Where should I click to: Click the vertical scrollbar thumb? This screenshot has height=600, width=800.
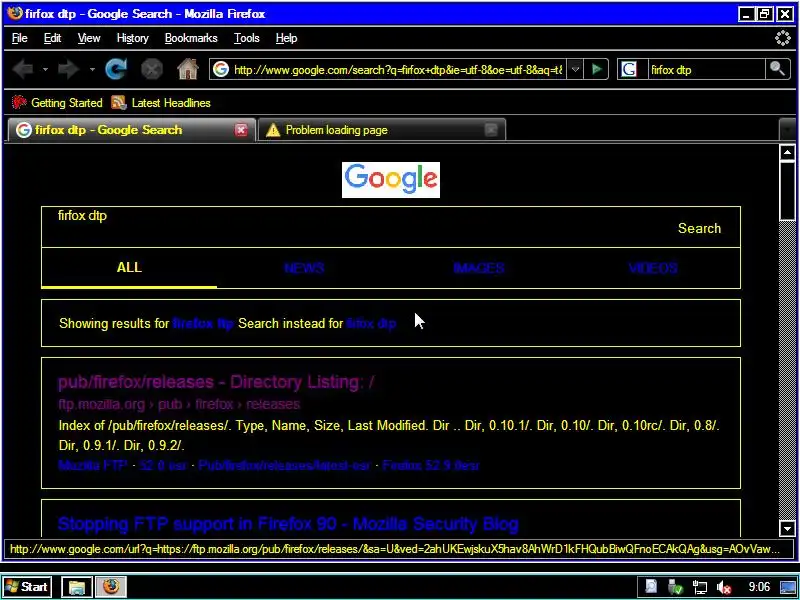click(x=787, y=191)
